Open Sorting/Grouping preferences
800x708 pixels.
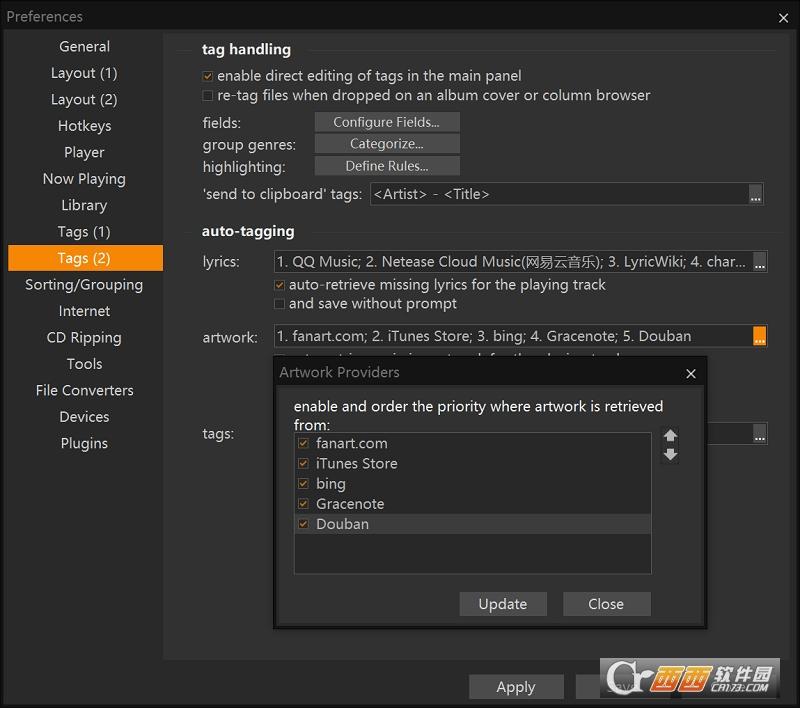click(x=85, y=285)
